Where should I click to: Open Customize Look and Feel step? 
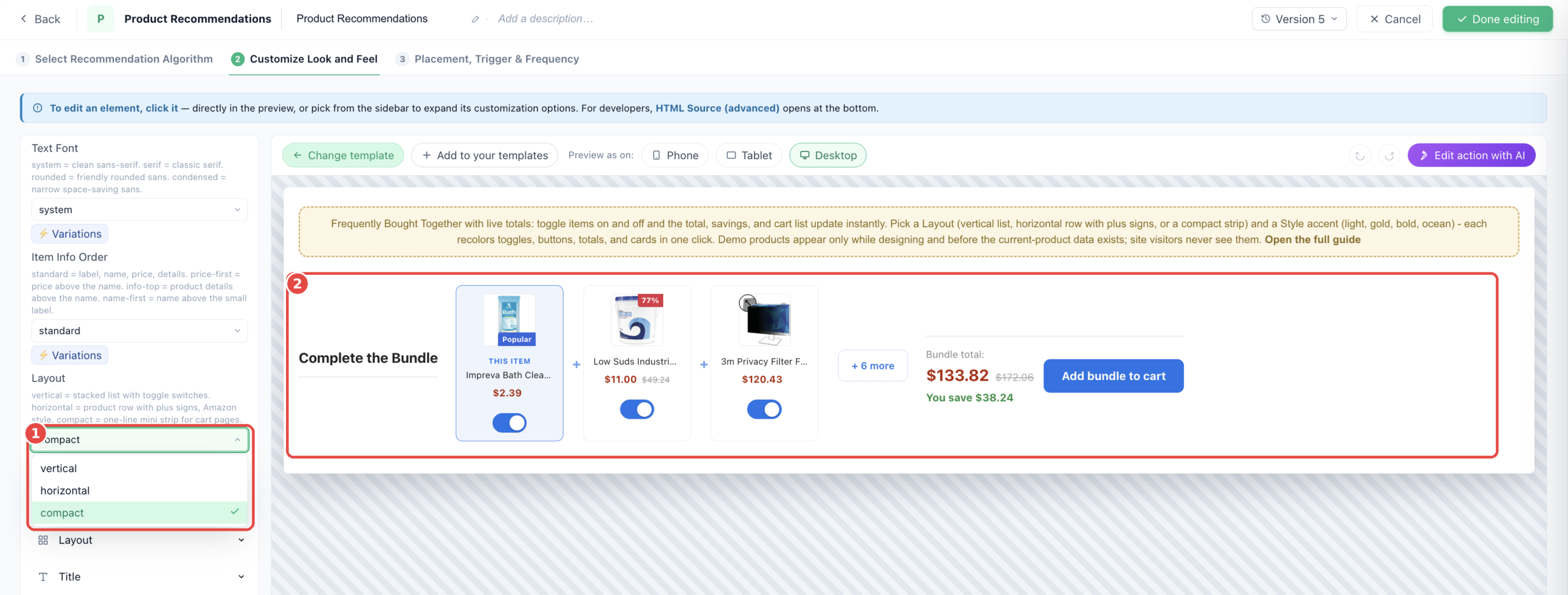tap(304, 59)
